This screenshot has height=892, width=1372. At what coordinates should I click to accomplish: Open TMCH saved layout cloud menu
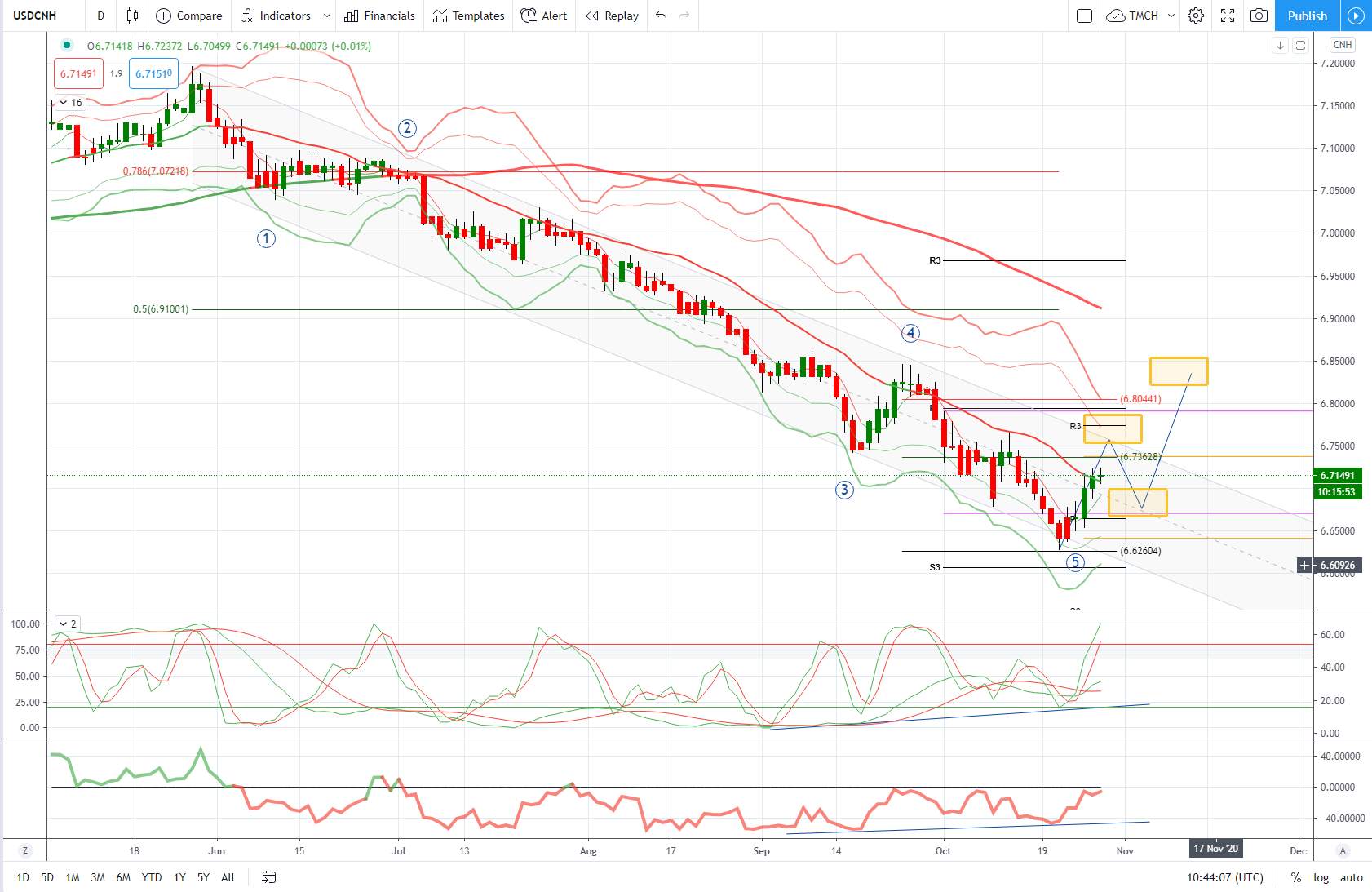(x=1132, y=16)
